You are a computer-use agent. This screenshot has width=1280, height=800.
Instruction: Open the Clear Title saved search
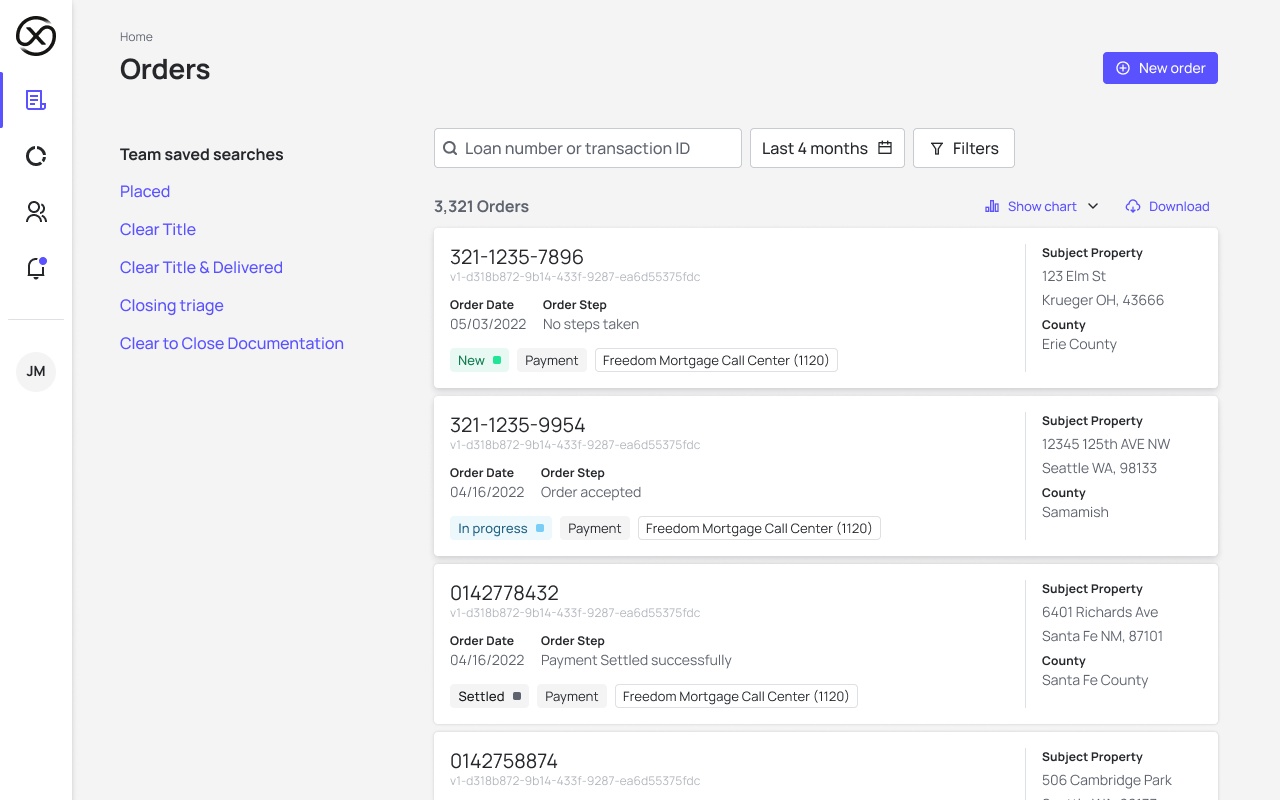[158, 229]
